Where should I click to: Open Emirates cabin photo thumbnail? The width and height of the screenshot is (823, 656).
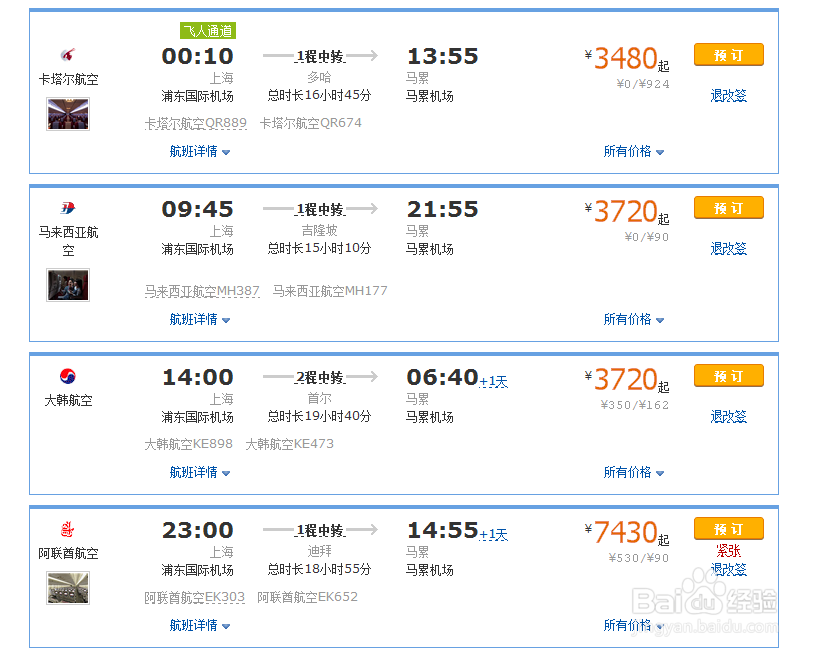point(68,588)
